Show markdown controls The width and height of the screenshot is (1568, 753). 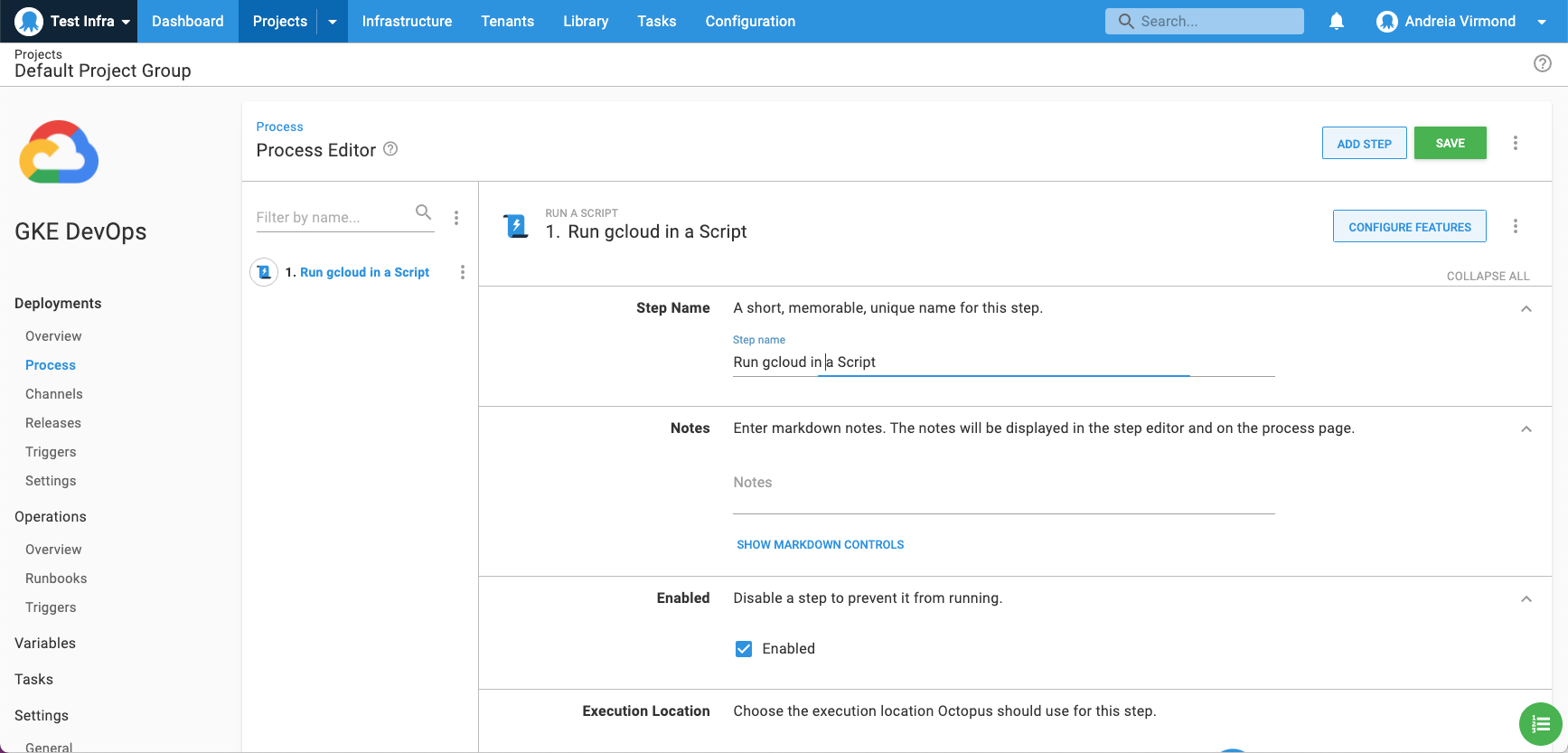(x=821, y=544)
